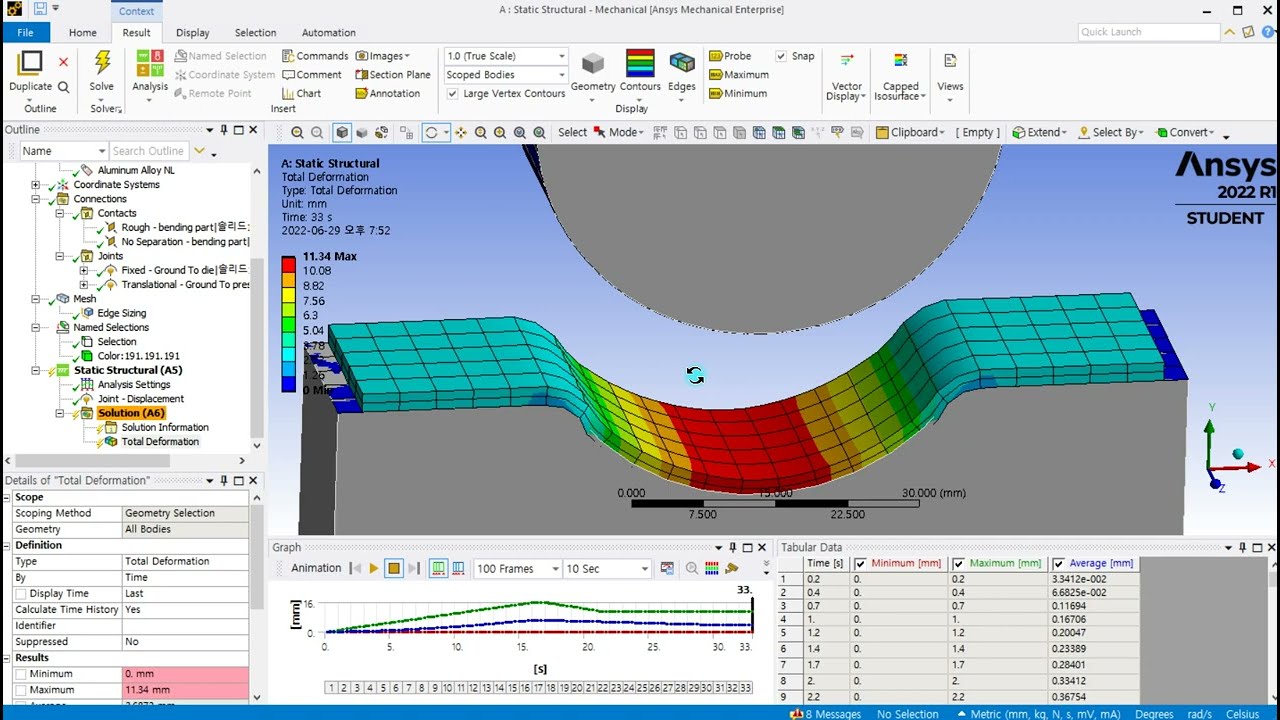Click the Rotate tool in graphics toolbar
The image size is (1280, 720).
pos(431,132)
